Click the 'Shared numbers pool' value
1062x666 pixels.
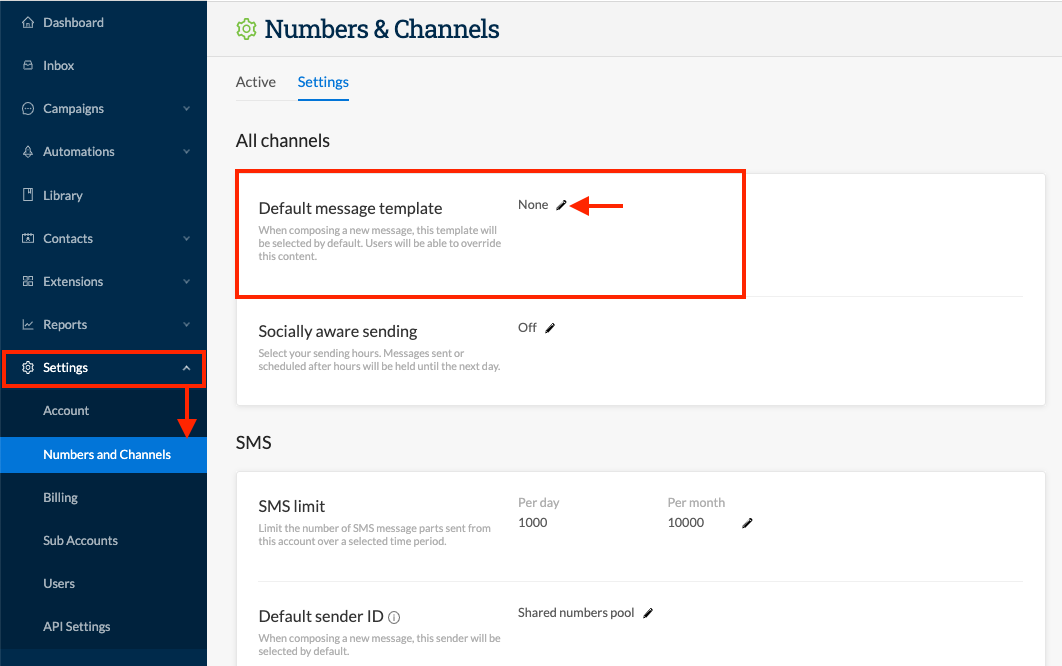click(x=576, y=612)
